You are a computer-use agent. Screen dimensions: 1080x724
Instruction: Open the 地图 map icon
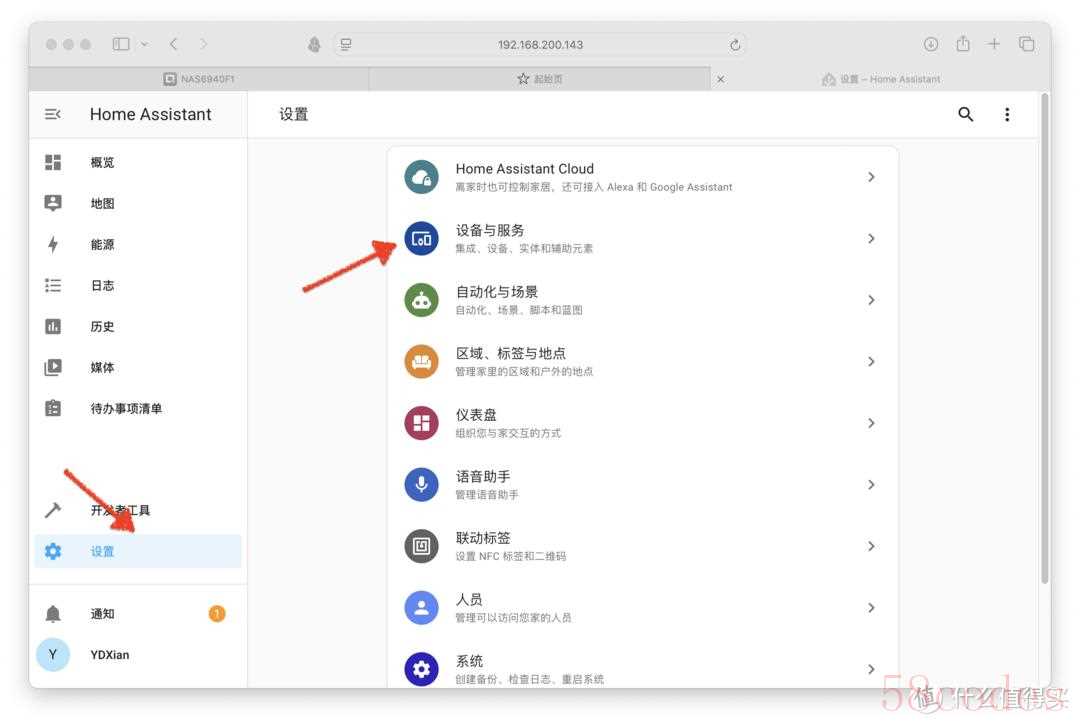(x=53, y=203)
